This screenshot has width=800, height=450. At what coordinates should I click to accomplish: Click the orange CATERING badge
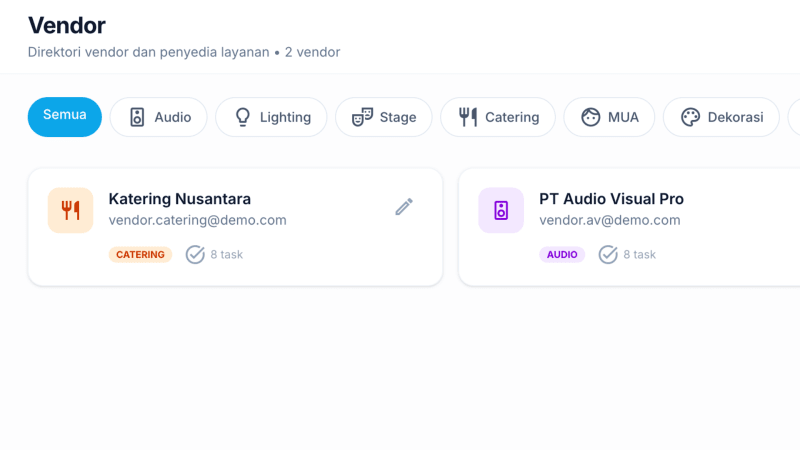(140, 255)
